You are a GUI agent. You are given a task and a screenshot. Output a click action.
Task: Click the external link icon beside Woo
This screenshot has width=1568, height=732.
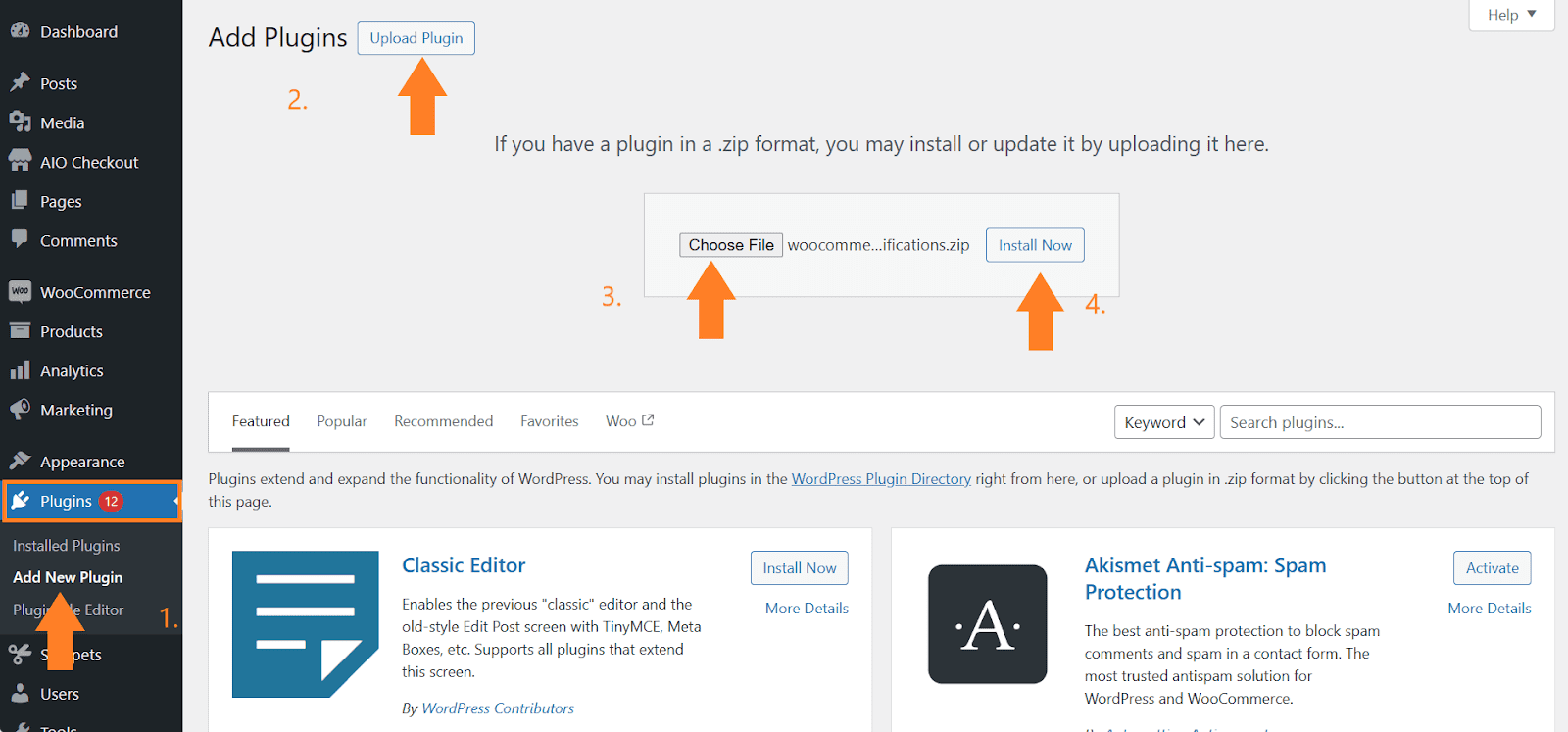648,420
